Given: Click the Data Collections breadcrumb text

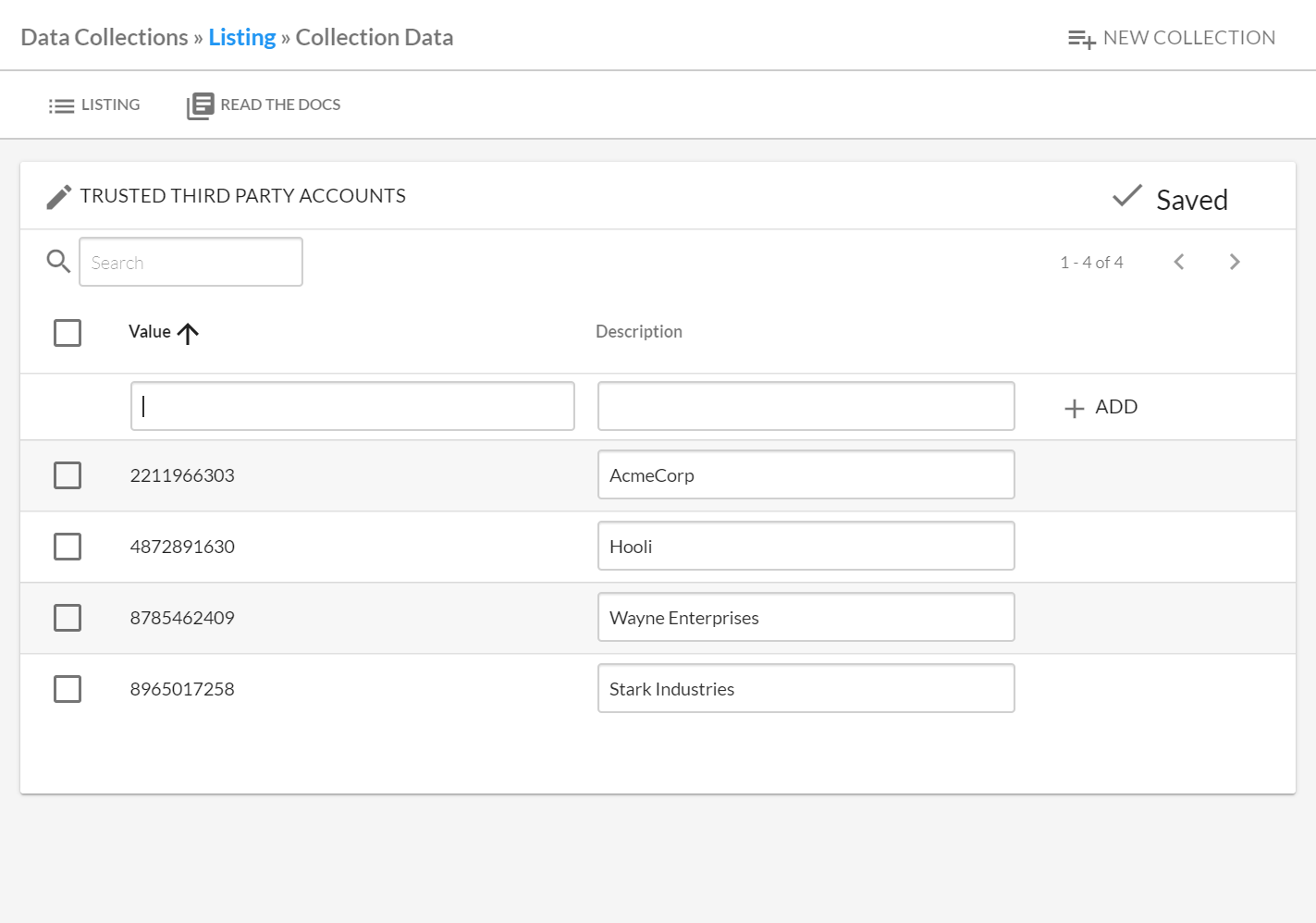Looking at the screenshot, I should (105, 37).
